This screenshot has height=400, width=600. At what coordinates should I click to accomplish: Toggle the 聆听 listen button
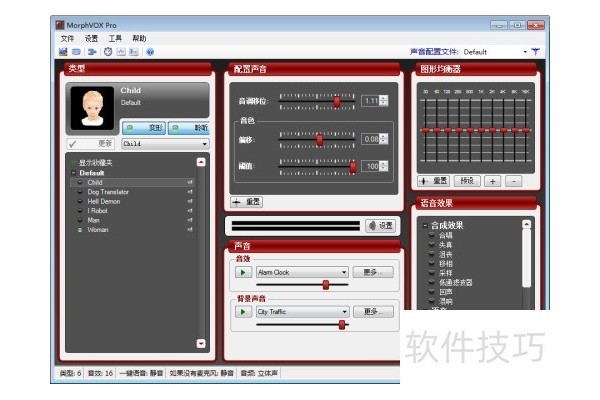pyautogui.click(x=189, y=127)
